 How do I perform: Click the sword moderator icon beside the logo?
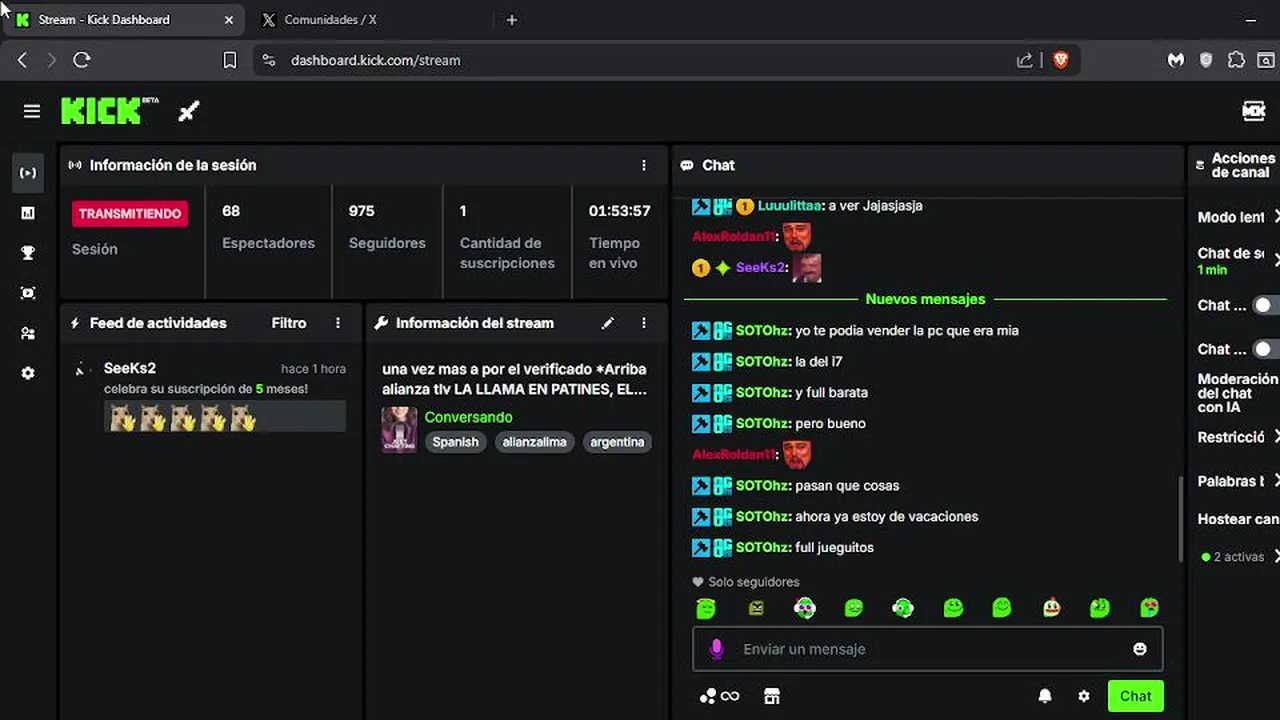pyautogui.click(x=189, y=111)
